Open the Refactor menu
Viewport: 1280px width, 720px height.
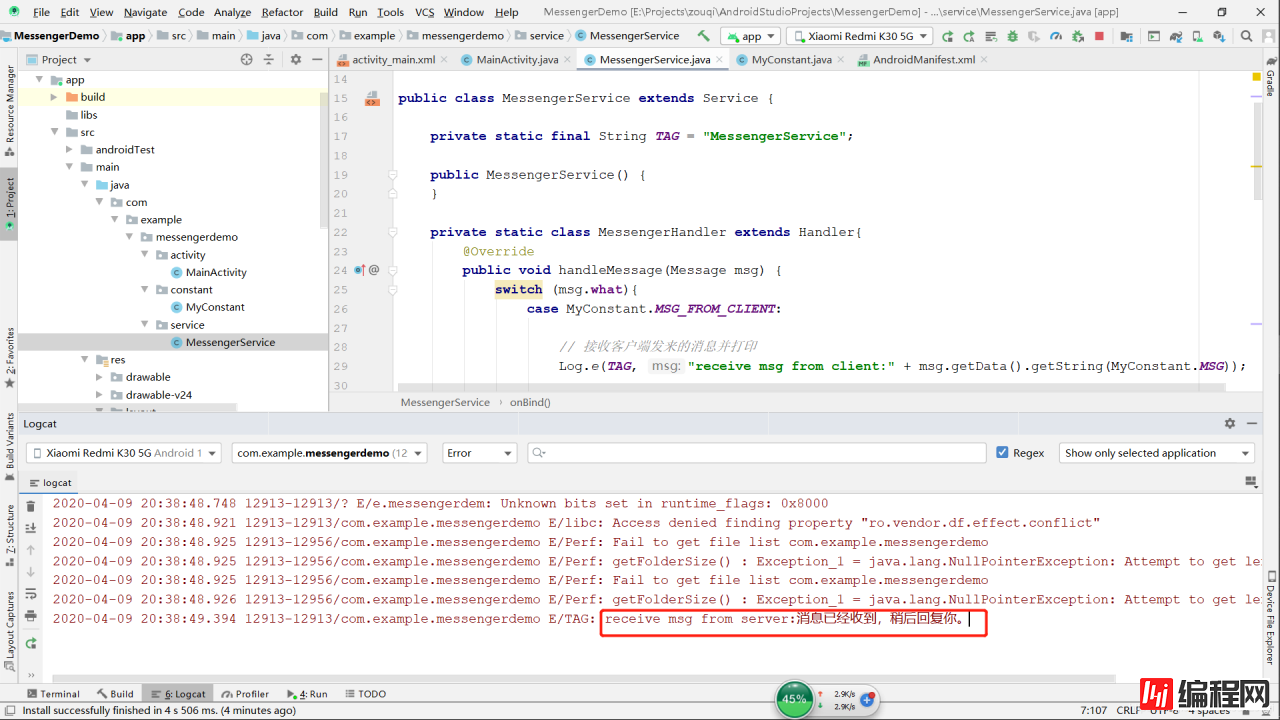[282, 12]
